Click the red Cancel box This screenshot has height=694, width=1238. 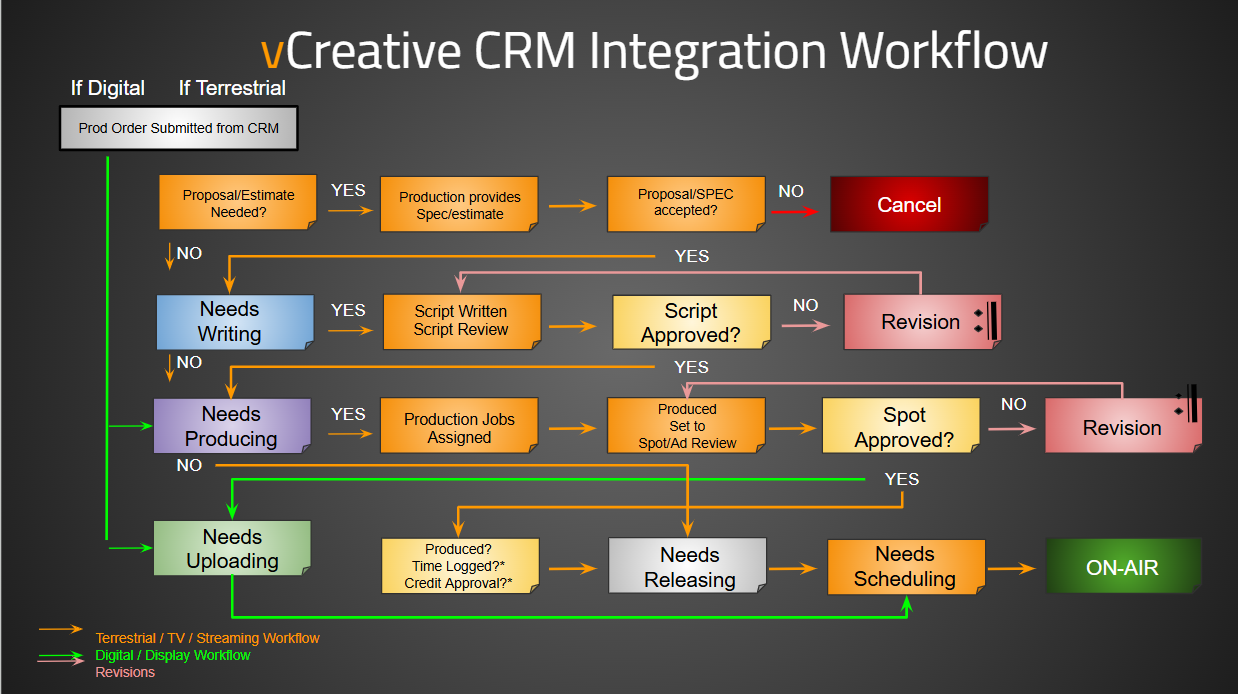pos(909,204)
